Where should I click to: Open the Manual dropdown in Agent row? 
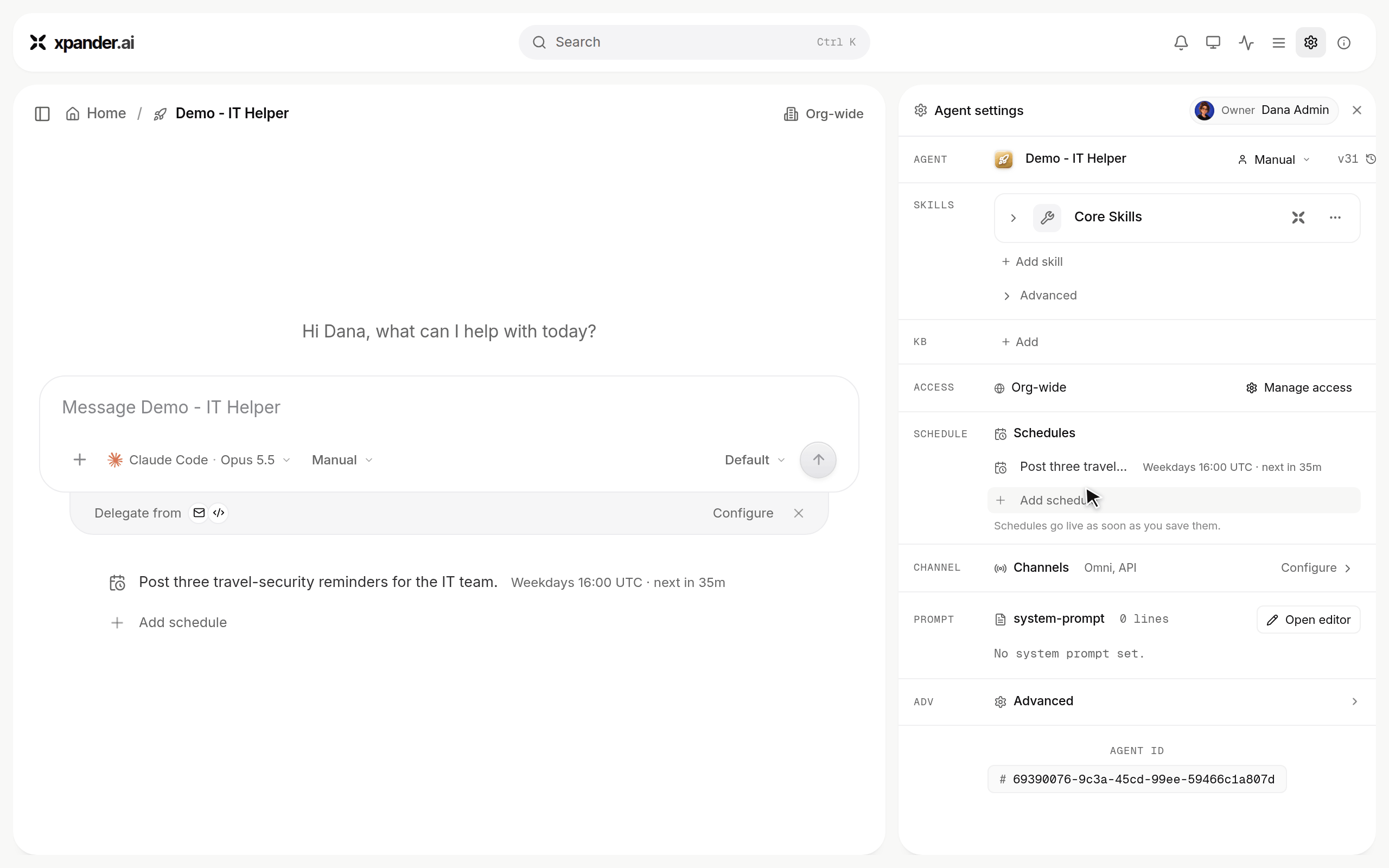pyautogui.click(x=1273, y=159)
